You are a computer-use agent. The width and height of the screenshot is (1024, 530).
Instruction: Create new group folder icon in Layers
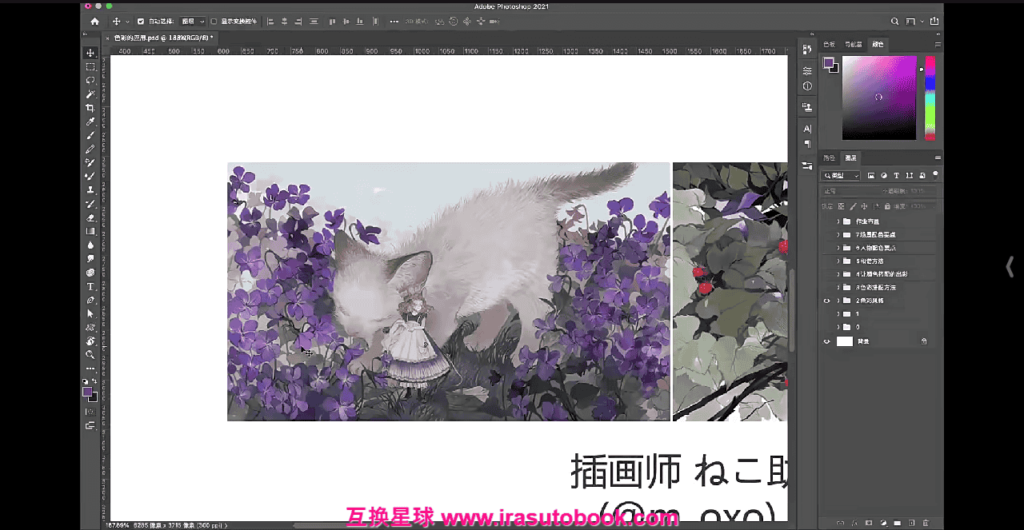(x=897, y=523)
